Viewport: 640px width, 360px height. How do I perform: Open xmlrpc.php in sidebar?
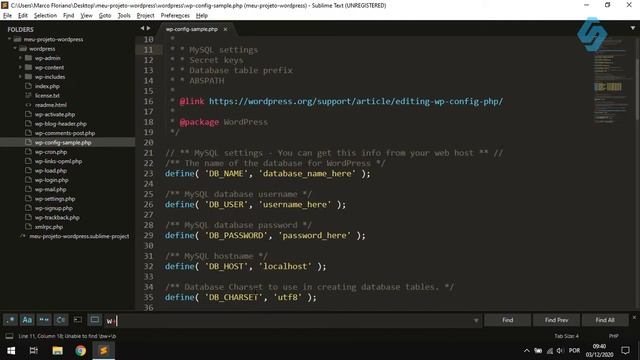coord(49,227)
